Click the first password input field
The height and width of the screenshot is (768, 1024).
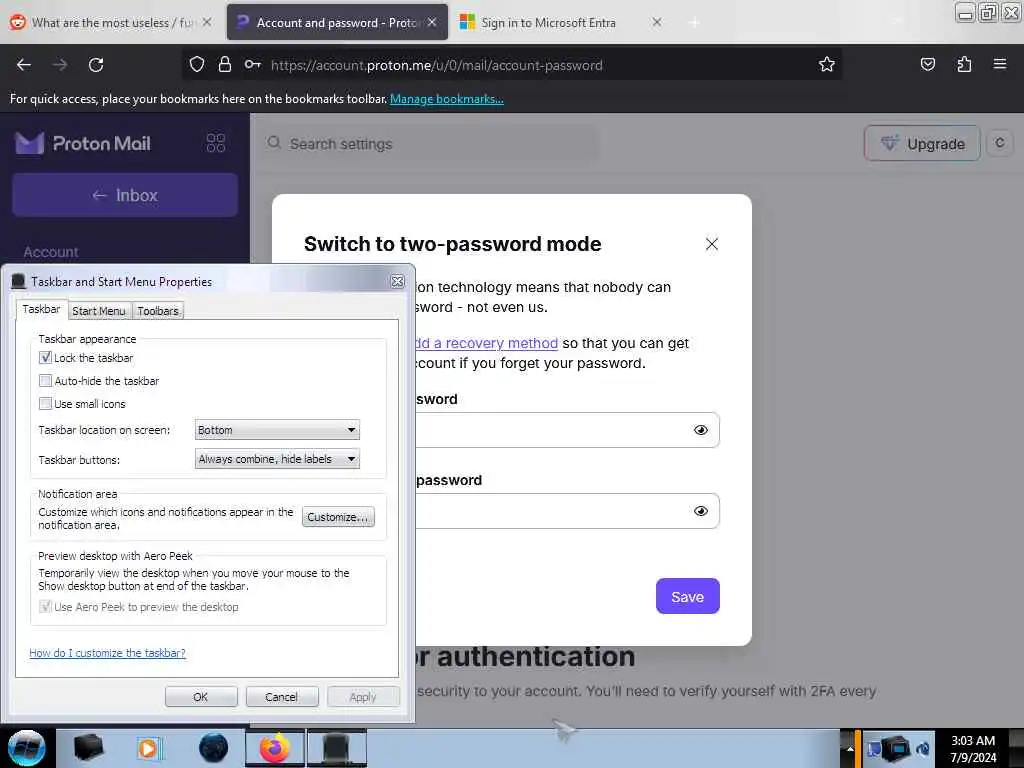coord(567,430)
